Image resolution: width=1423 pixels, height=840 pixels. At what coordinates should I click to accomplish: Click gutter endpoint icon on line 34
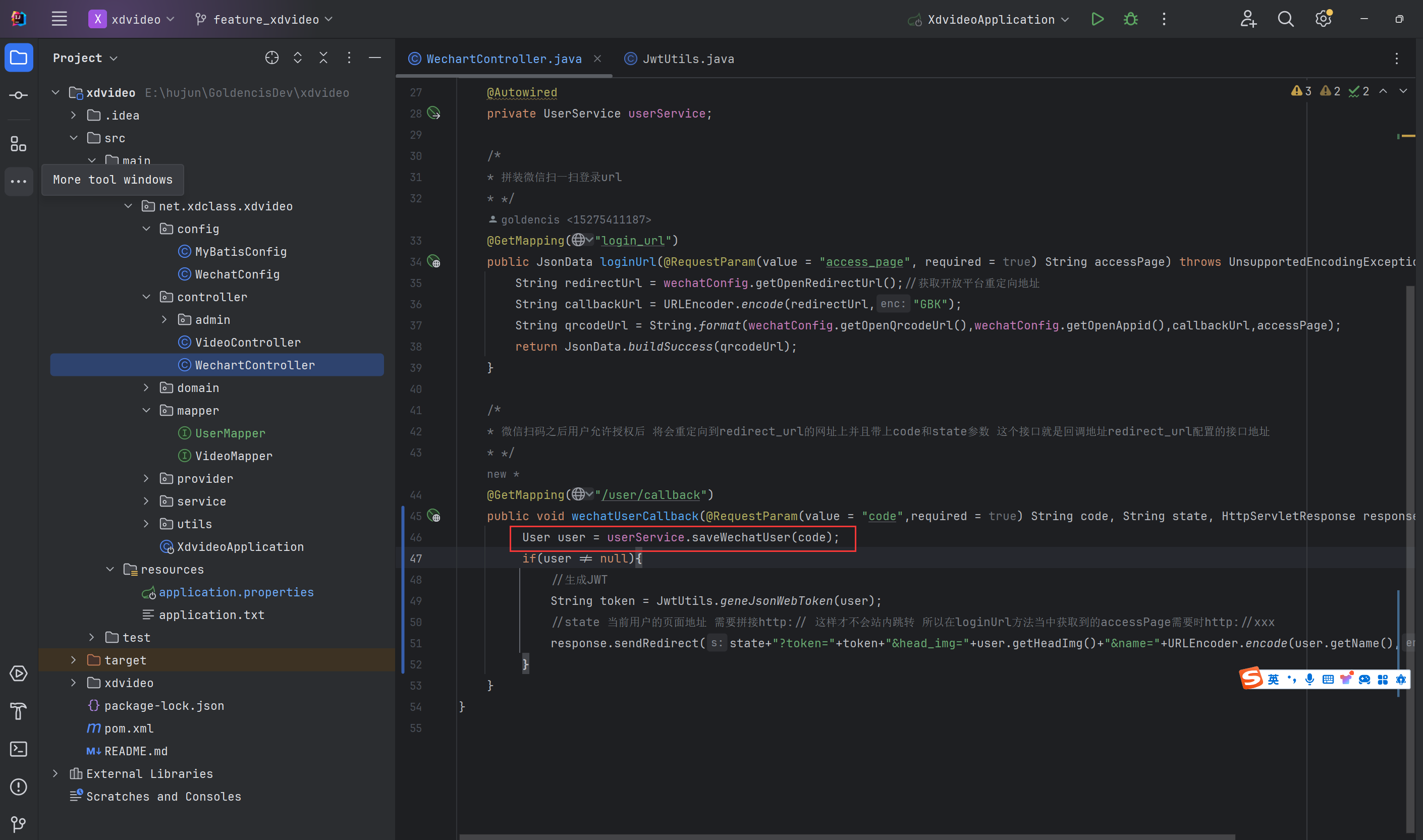coord(433,261)
